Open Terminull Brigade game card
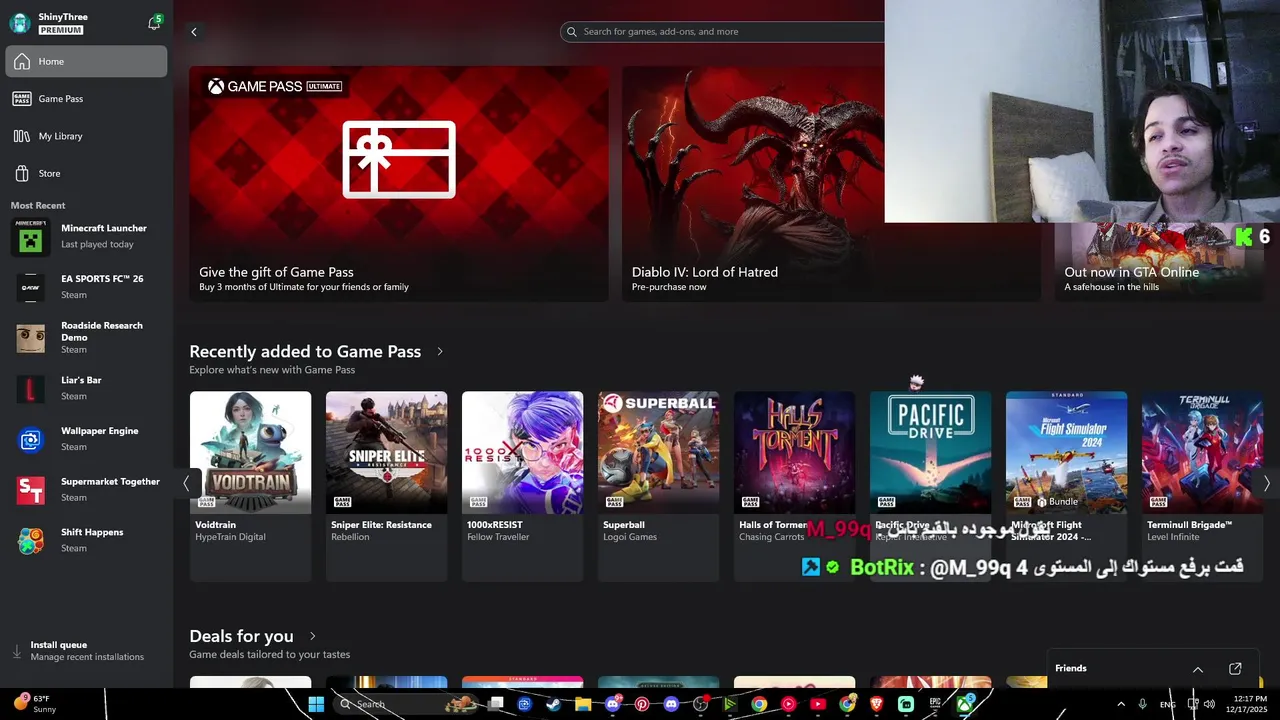This screenshot has width=1280, height=720. point(1202,486)
